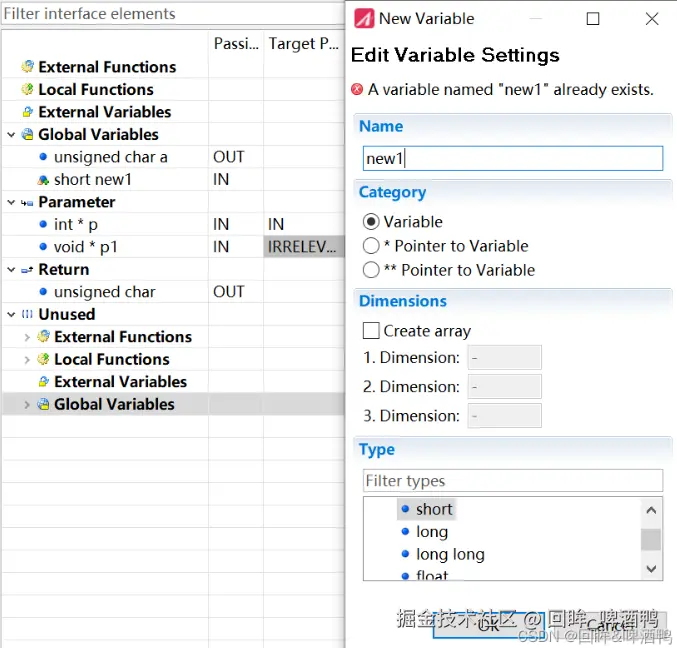Select the void * p1 parameter row
This screenshot has width=677, height=648.
(86, 247)
